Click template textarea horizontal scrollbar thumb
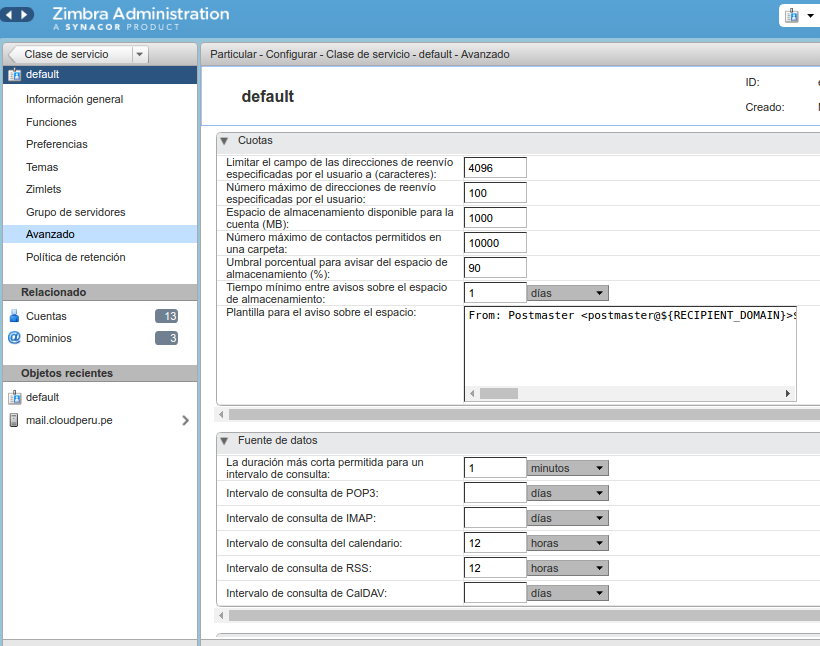The width and height of the screenshot is (820, 646). (x=499, y=393)
